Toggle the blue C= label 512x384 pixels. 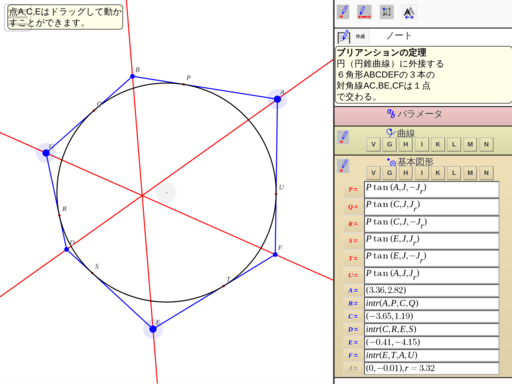[353, 316]
